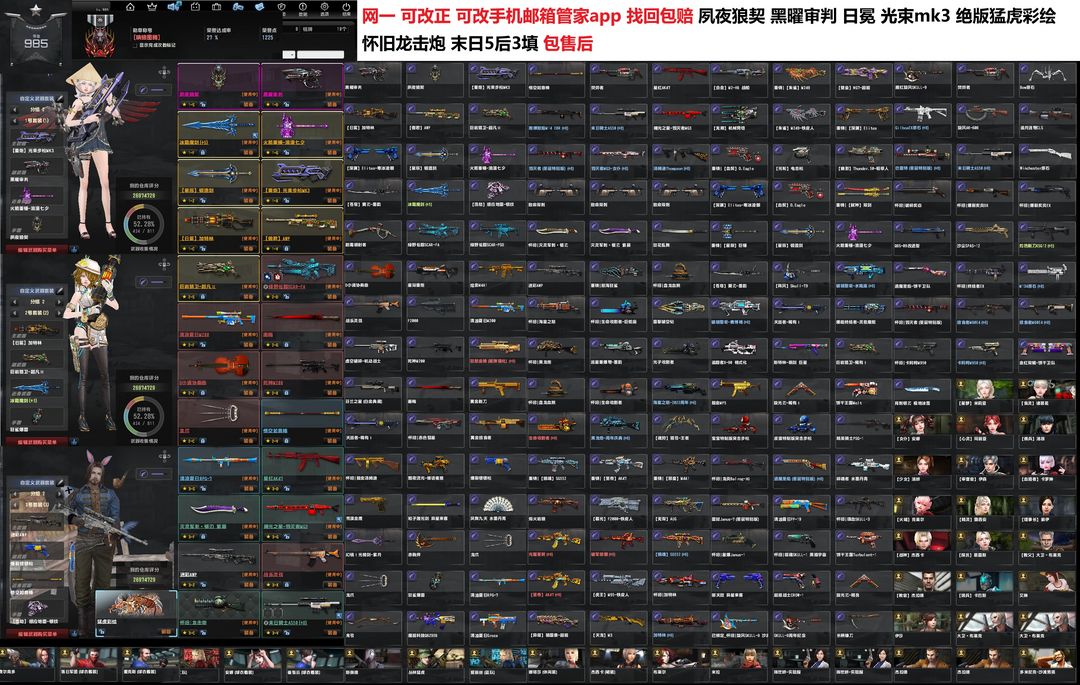Viewport: 1080px width, 685px height.
Task: Click the home icon in top bar
Action: pyautogui.click(x=130, y=8)
